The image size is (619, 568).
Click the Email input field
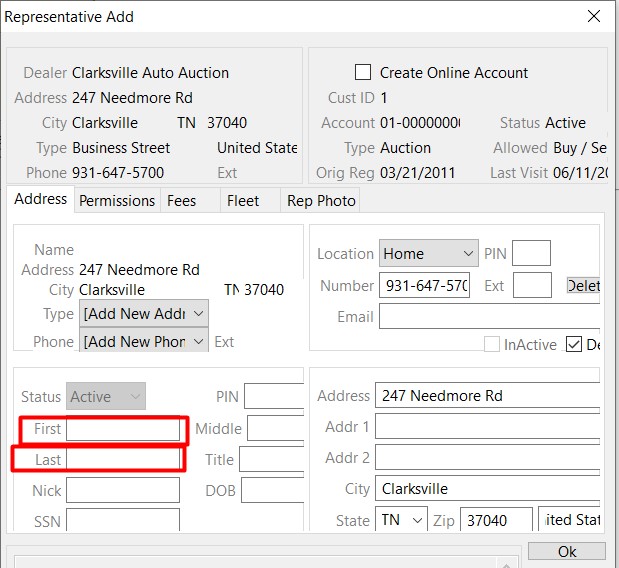coord(489,317)
